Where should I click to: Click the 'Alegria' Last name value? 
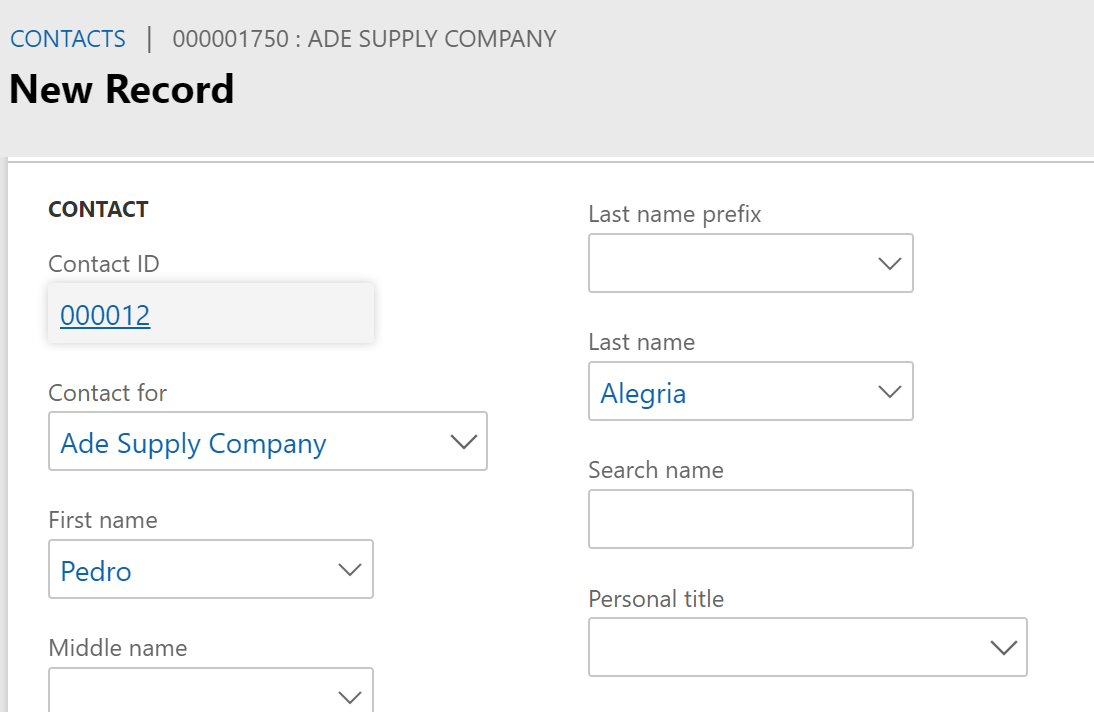(643, 394)
